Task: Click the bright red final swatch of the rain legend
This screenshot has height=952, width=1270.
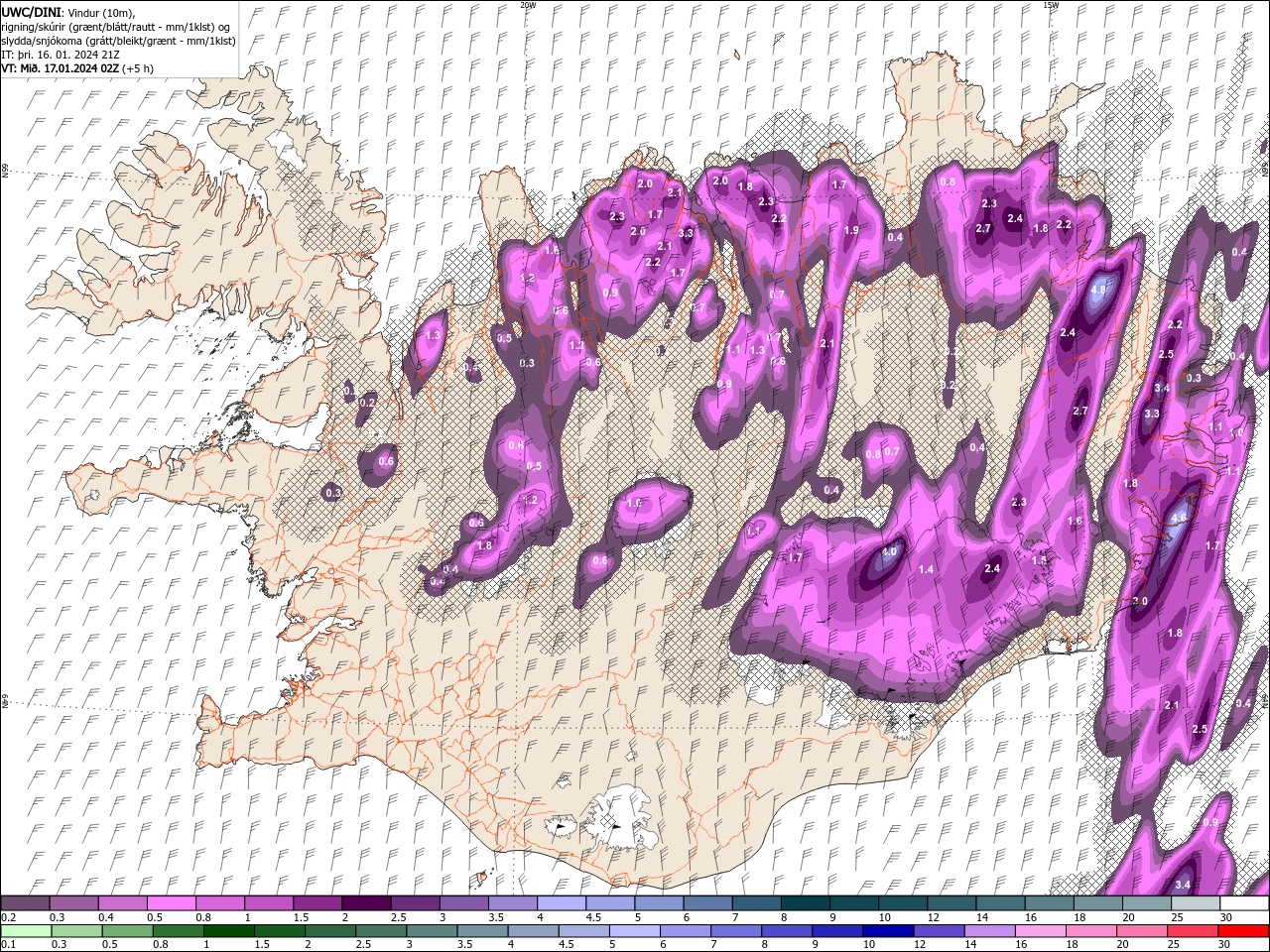Action: (1244, 930)
